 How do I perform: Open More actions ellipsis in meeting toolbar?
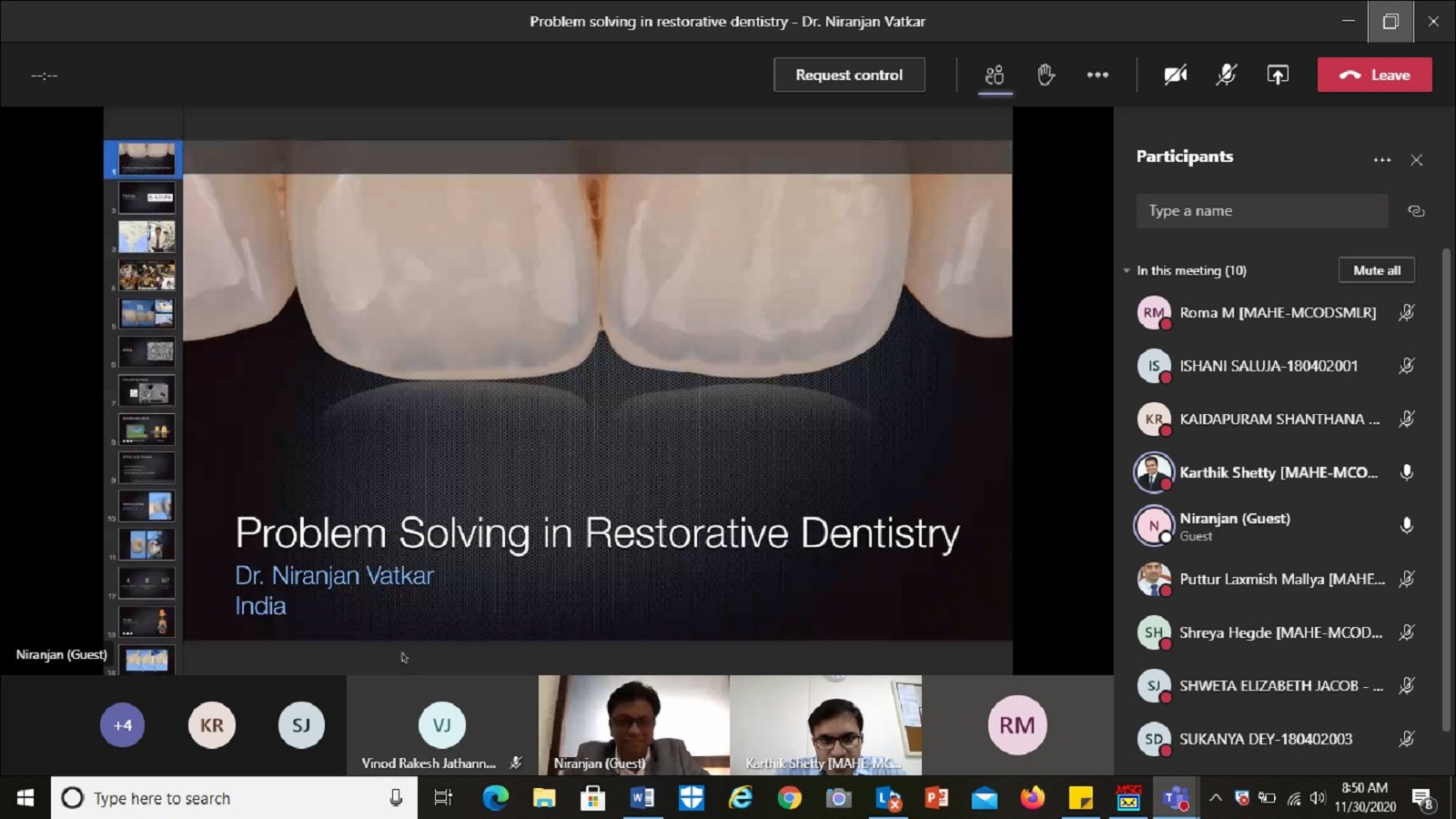click(x=1097, y=75)
